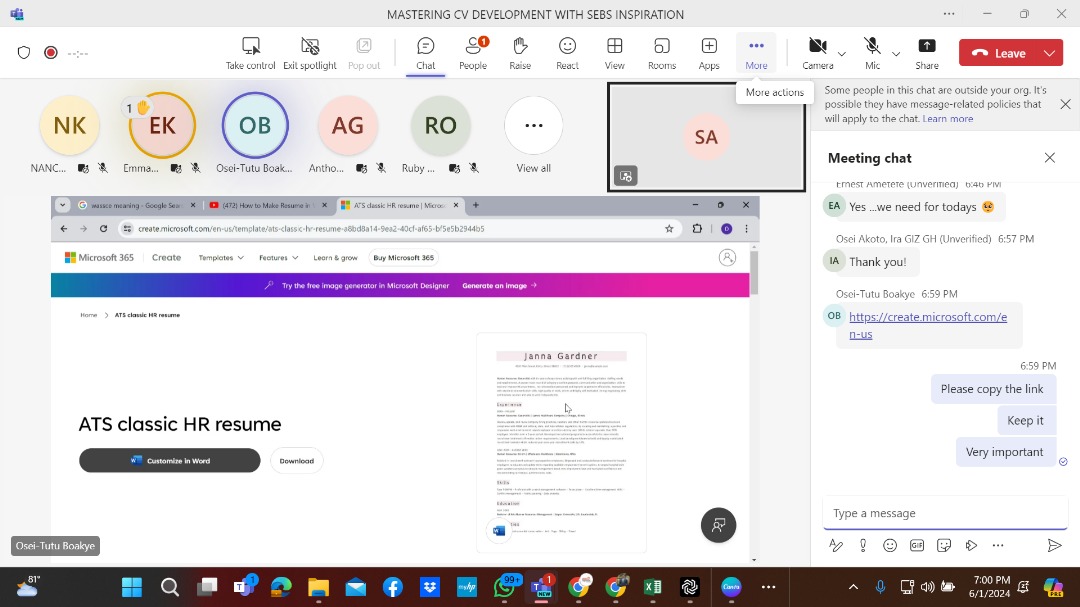Open dropdown arrow beside Leave button
Screen dimensions: 1080x607
[x=1049, y=53]
